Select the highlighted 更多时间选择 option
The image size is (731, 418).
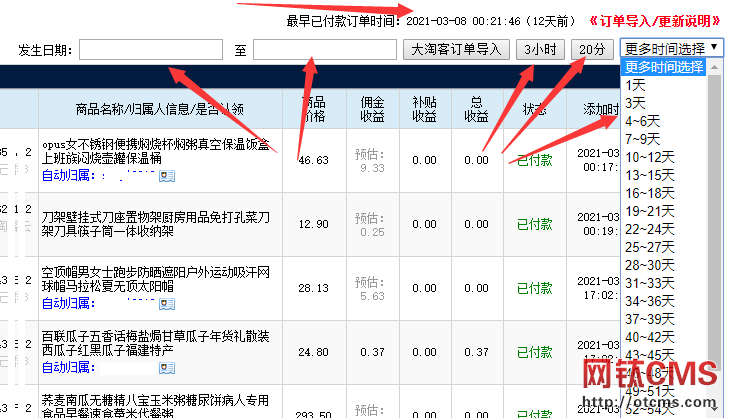click(664, 67)
